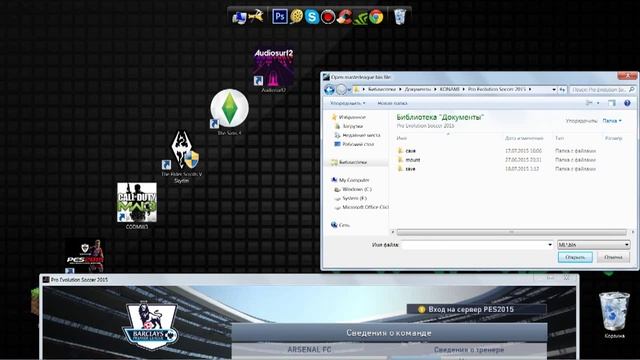
Task: Click the horizontal scrollbar in file list
Action: pos(511,232)
